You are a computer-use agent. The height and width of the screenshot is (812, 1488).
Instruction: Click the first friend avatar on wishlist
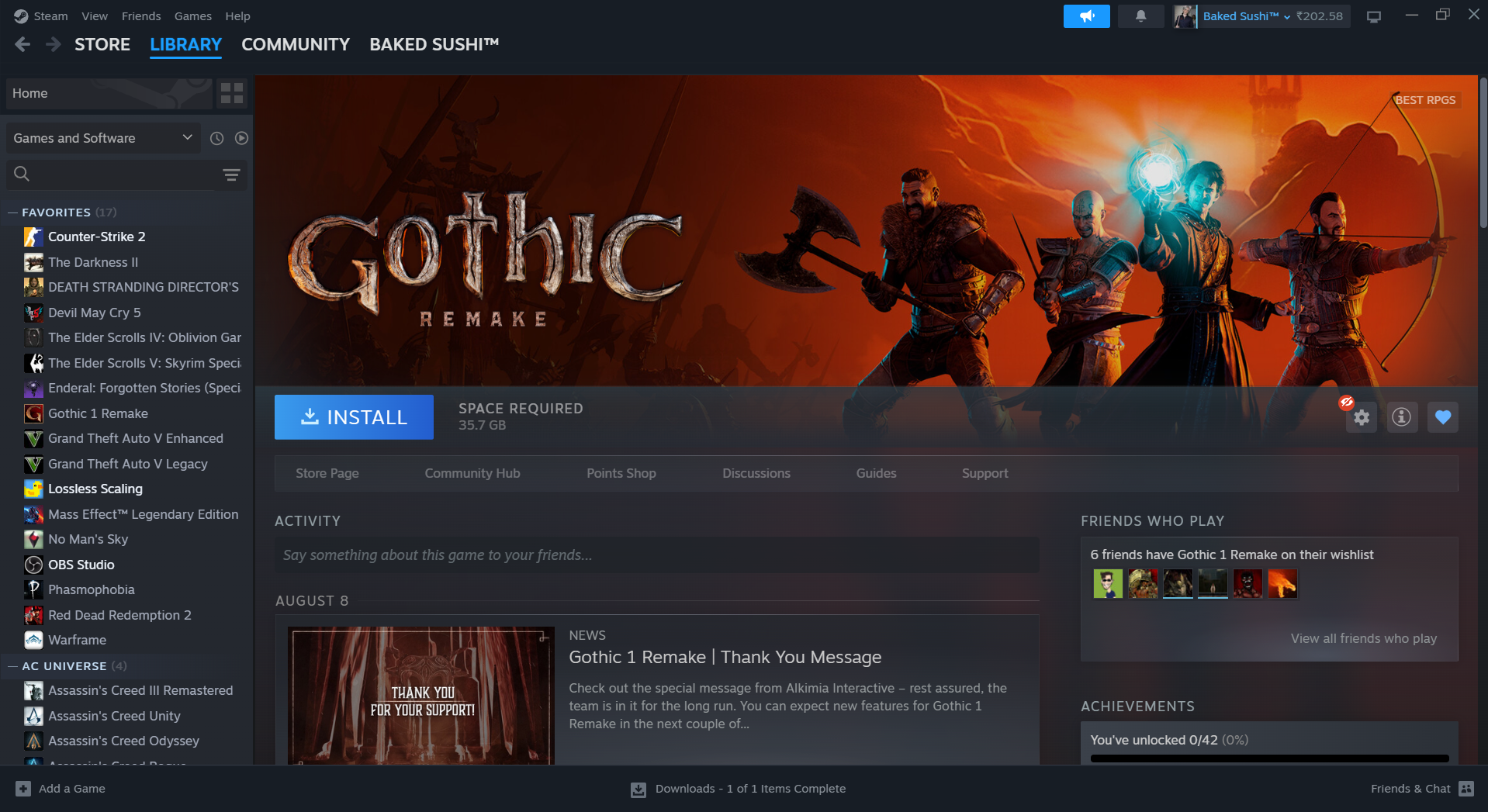coord(1108,584)
